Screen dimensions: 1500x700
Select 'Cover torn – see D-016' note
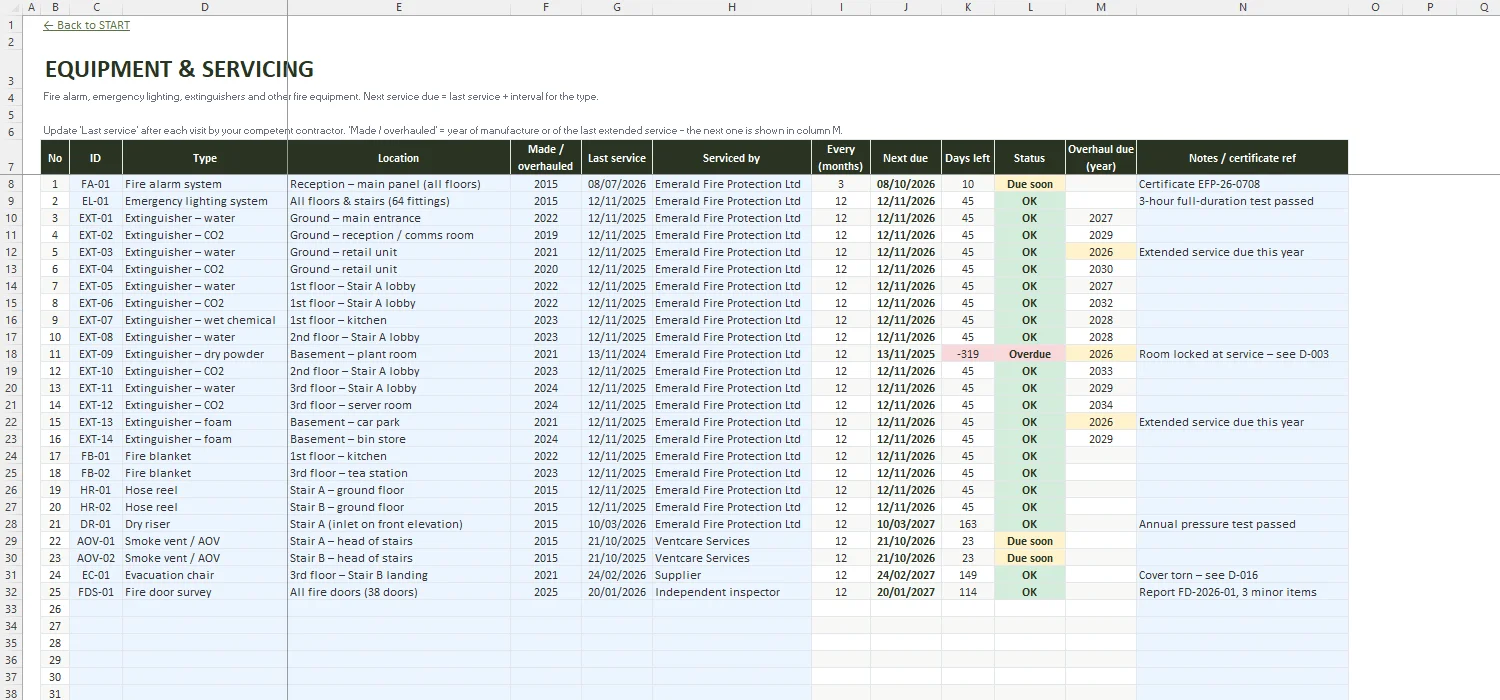[1242, 575]
